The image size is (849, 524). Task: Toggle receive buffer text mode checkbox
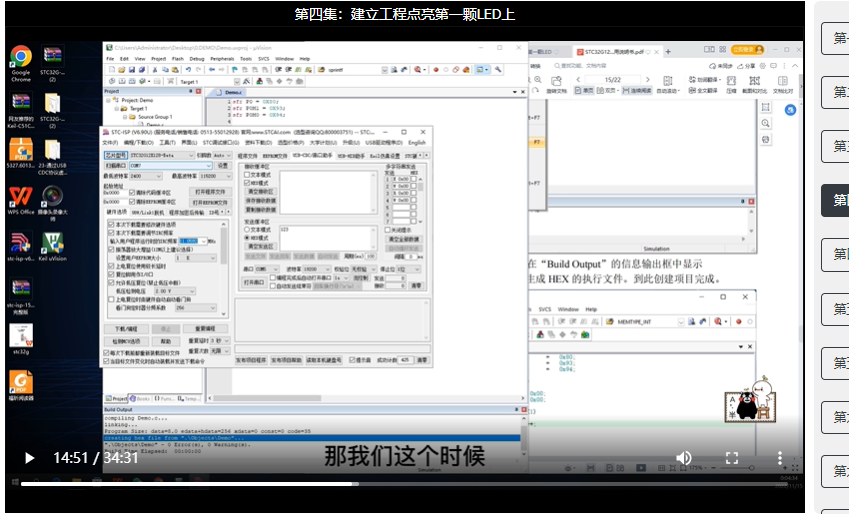[247, 175]
